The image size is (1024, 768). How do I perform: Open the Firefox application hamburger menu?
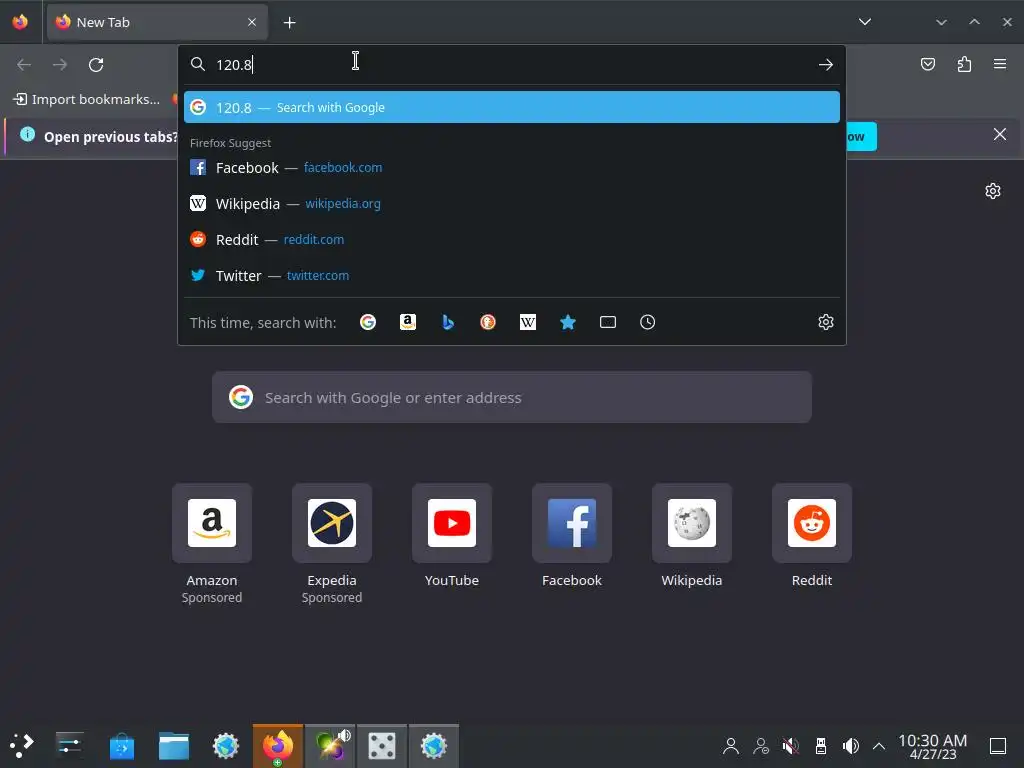tap(1000, 64)
